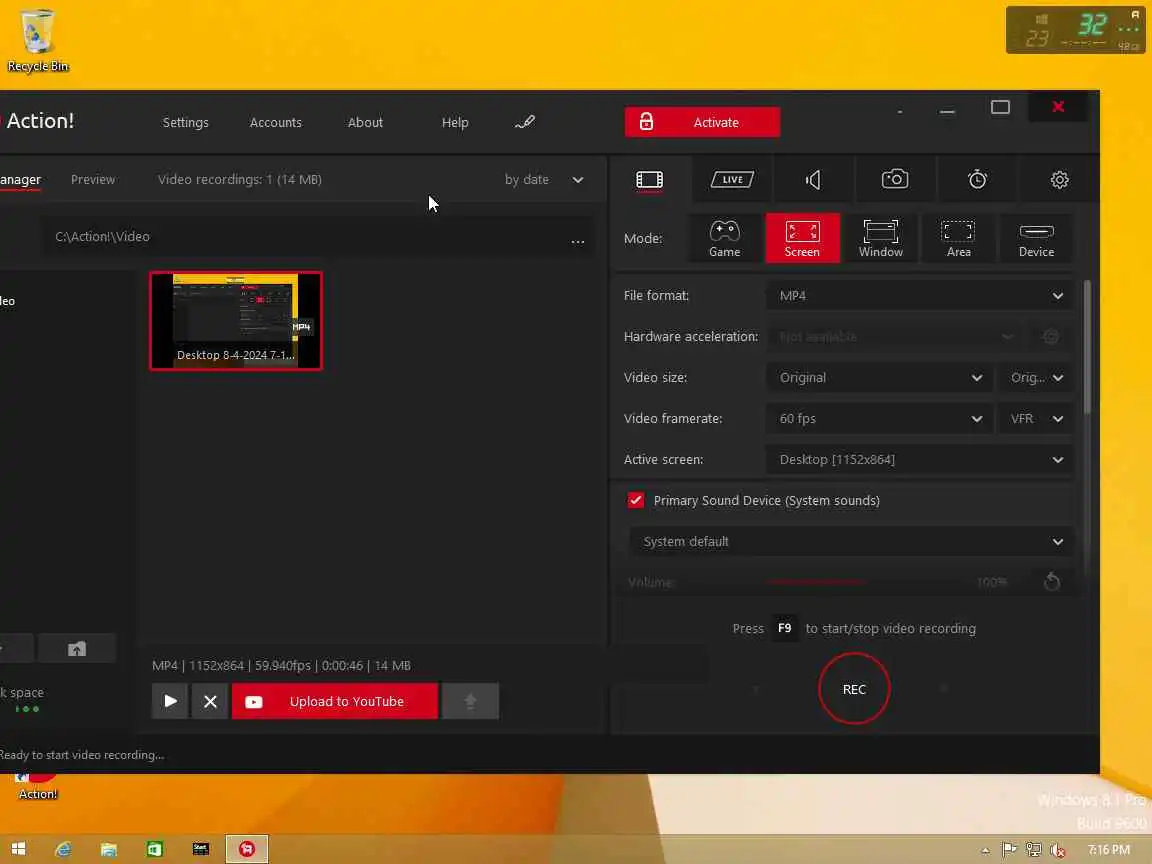The height and width of the screenshot is (864, 1152).
Task: Click the 7:16 PM taskbar clock
Action: (1109, 850)
